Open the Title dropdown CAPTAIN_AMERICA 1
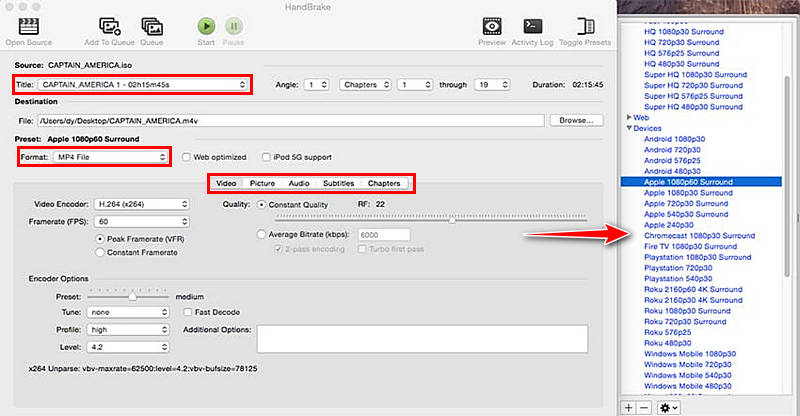 pyautogui.click(x=142, y=85)
